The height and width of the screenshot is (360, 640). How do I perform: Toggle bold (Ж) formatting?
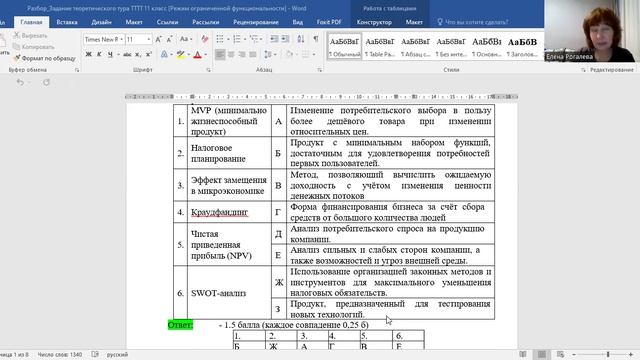pyautogui.click(x=88, y=54)
